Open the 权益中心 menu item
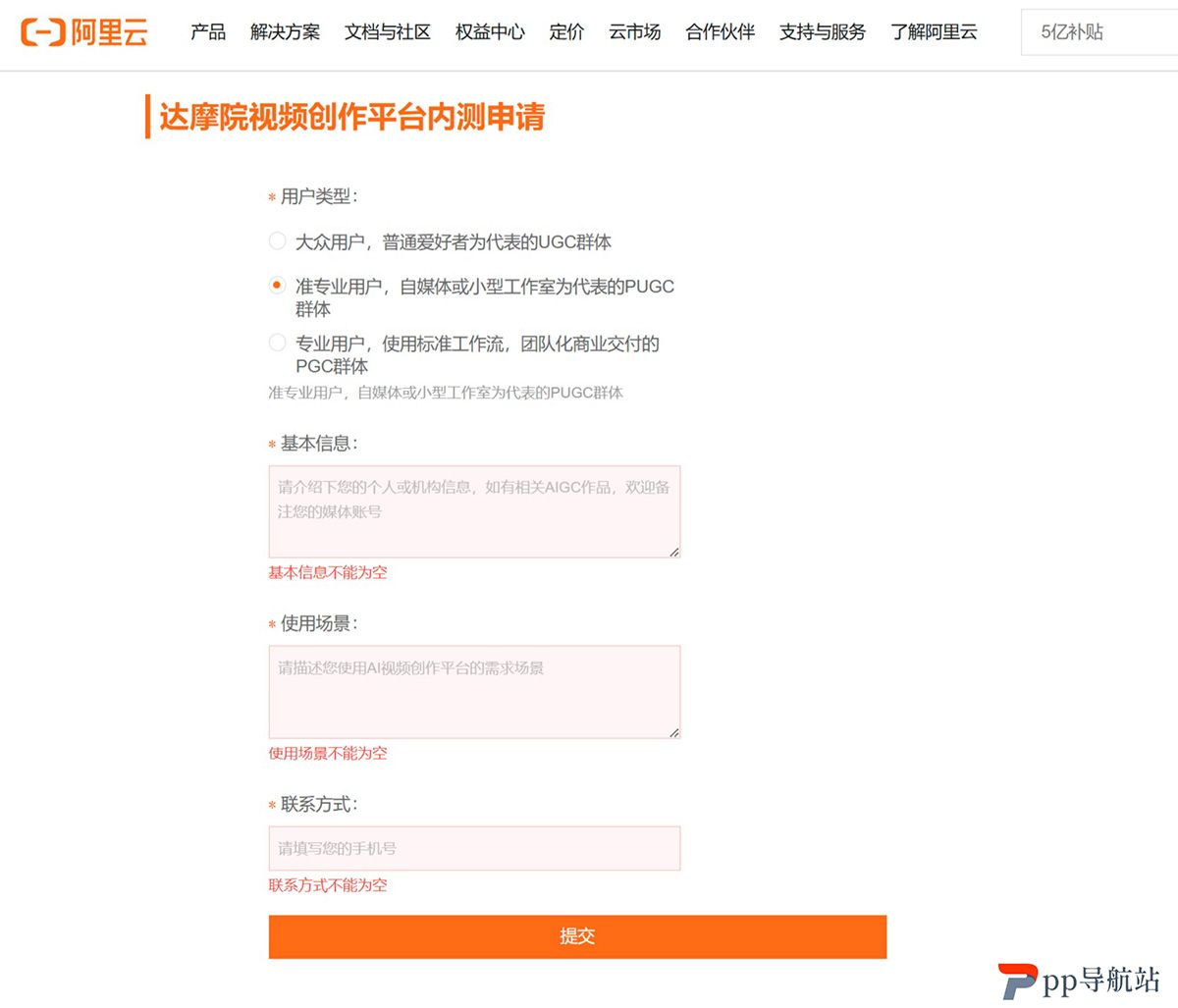Image resolution: width=1178 pixels, height=1008 pixels. (x=490, y=32)
